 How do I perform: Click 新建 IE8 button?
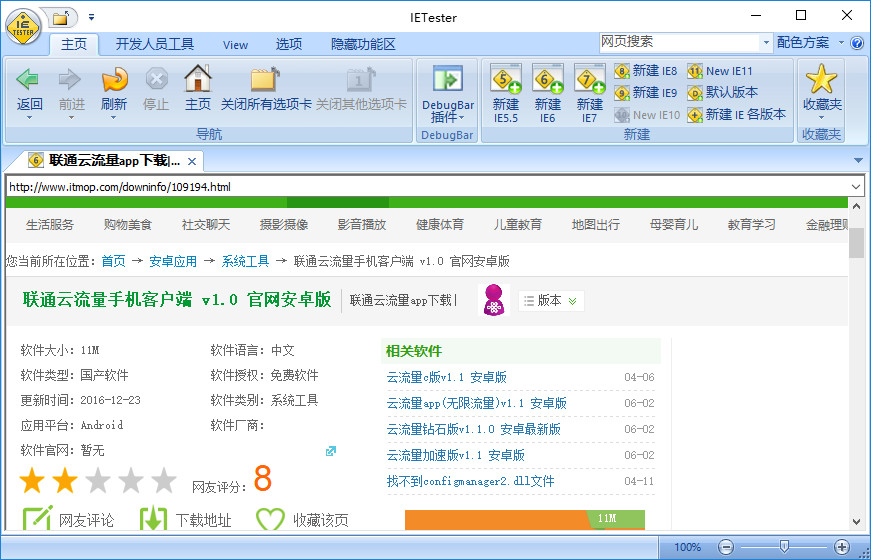(x=646, y=71)
